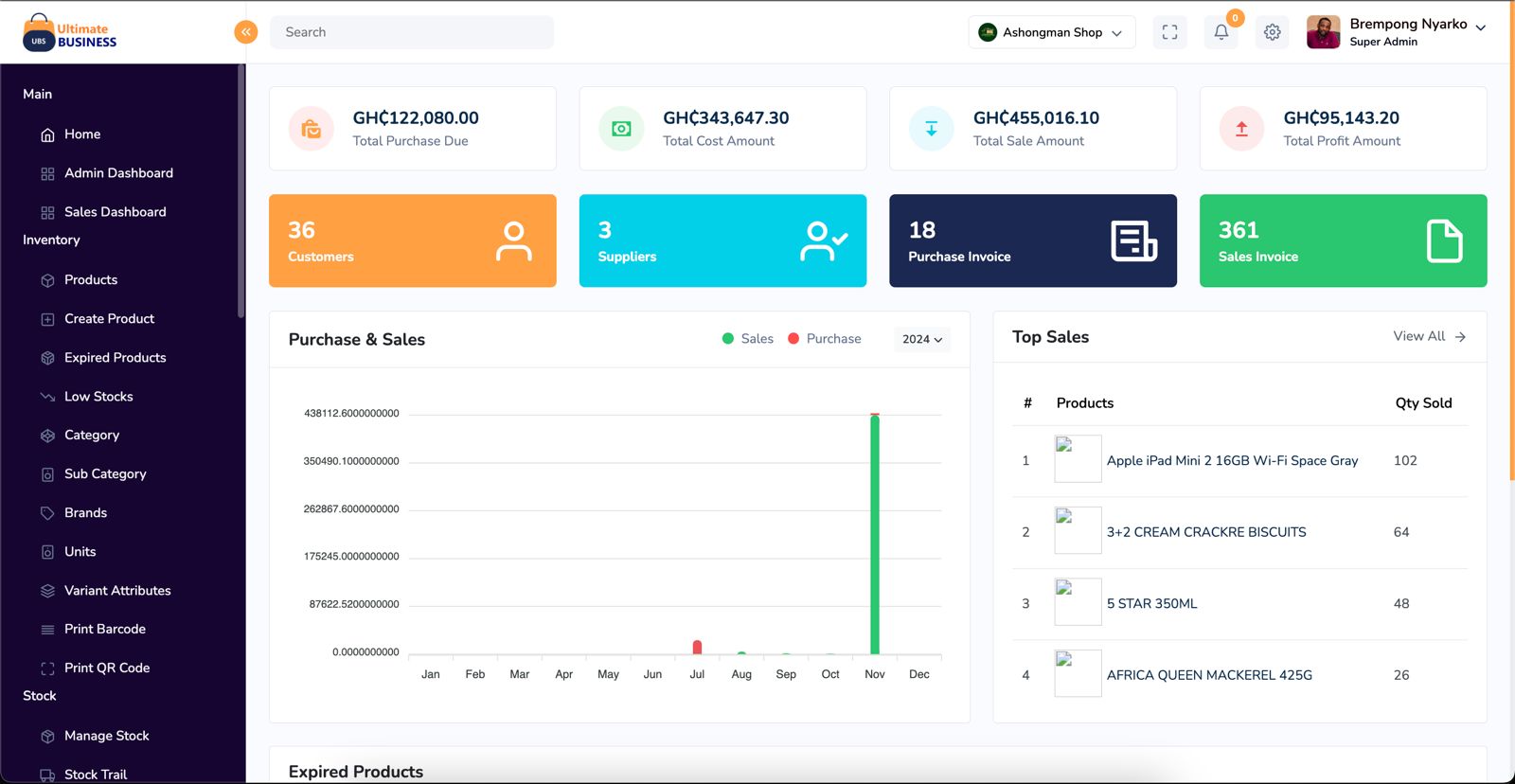
Task: Click the Suppliers card icon
Action: coord(823,241)
